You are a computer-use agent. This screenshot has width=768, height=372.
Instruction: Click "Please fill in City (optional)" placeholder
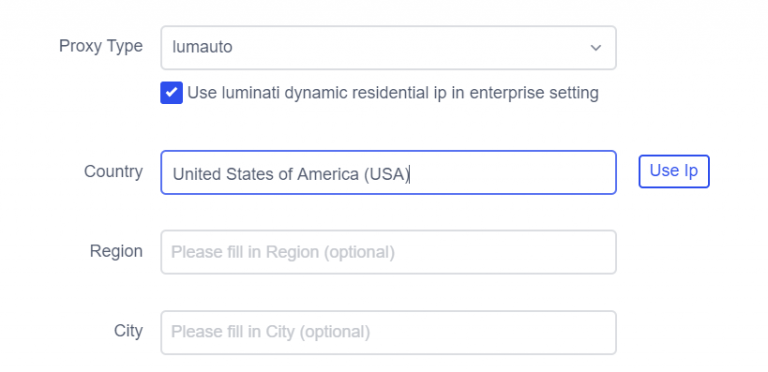coord(270,332)
